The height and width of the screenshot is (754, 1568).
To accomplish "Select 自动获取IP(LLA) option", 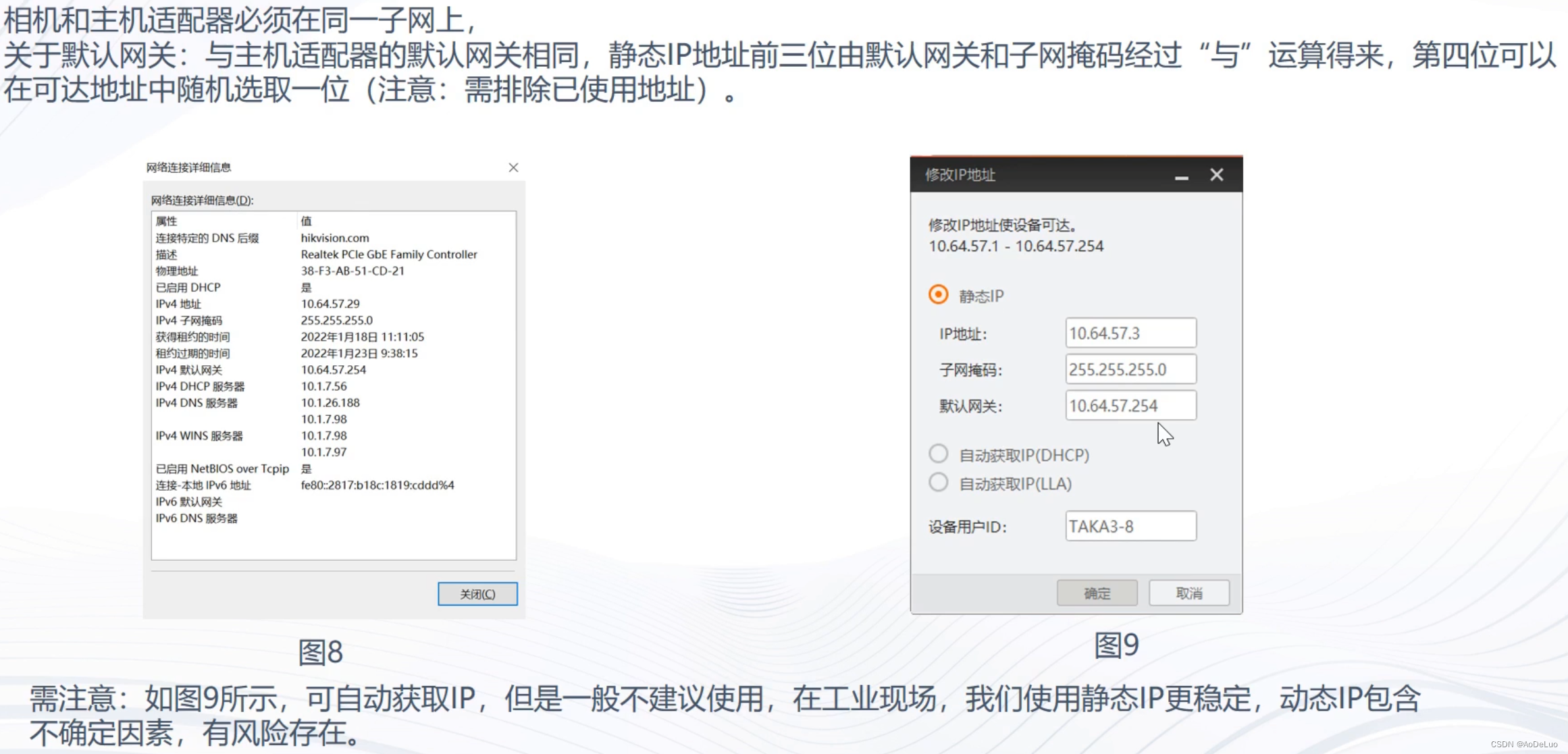I will (938, 483).
